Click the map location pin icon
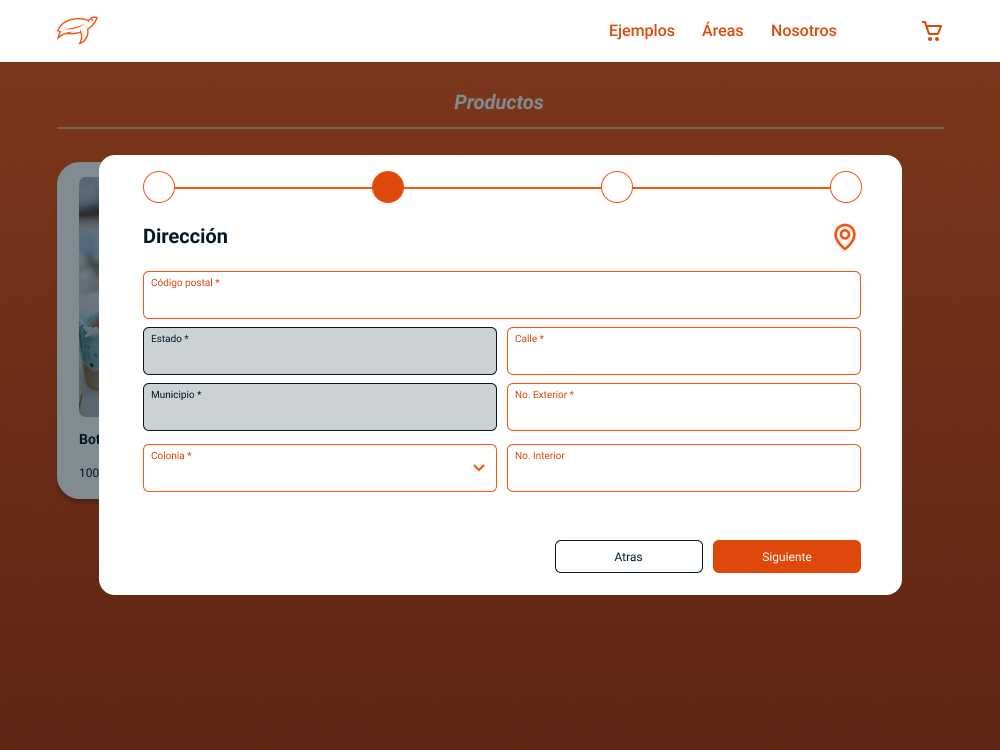 click(844, 237)
